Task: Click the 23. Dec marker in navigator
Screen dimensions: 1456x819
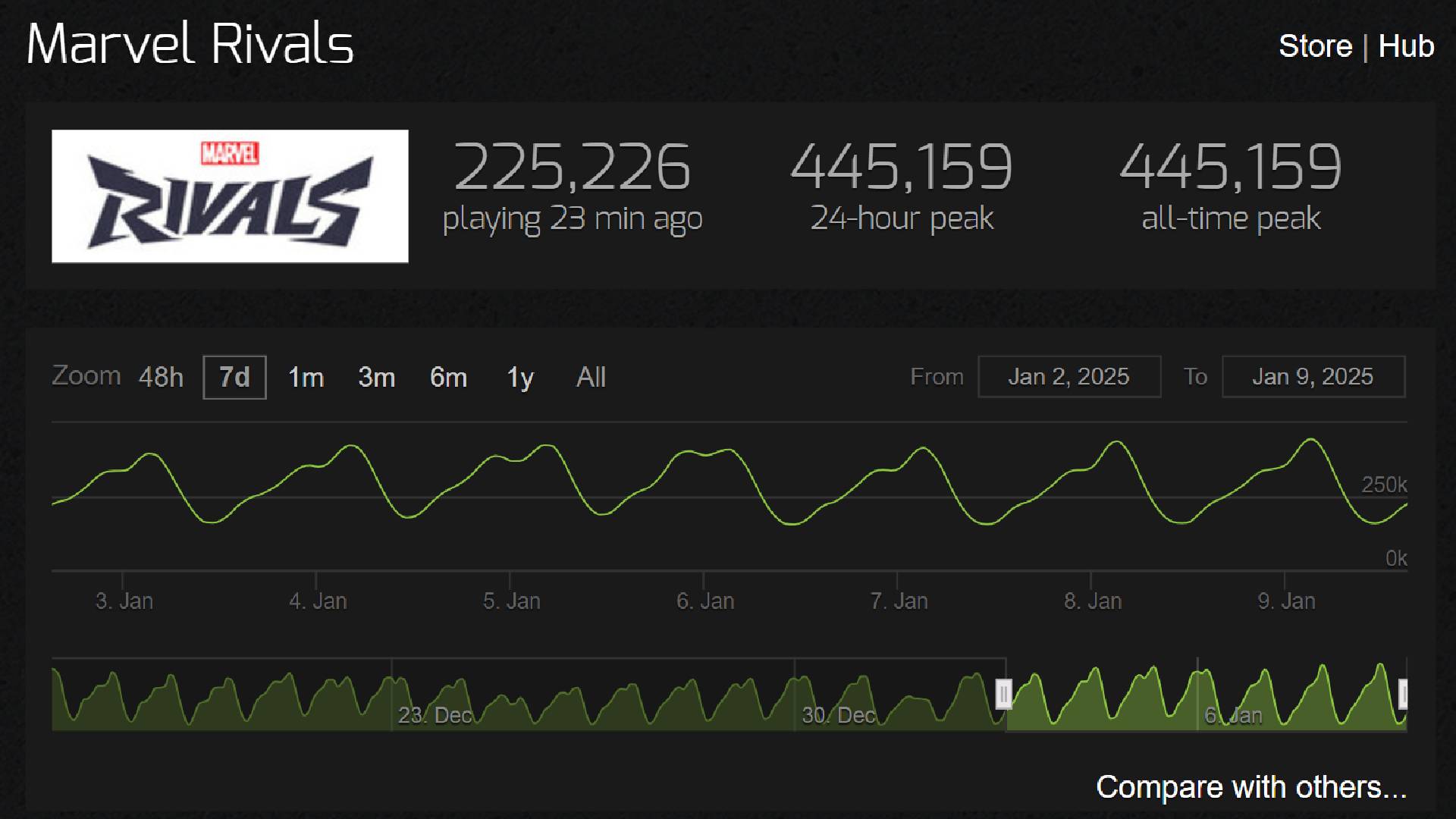Action: [x=435, y=715]
